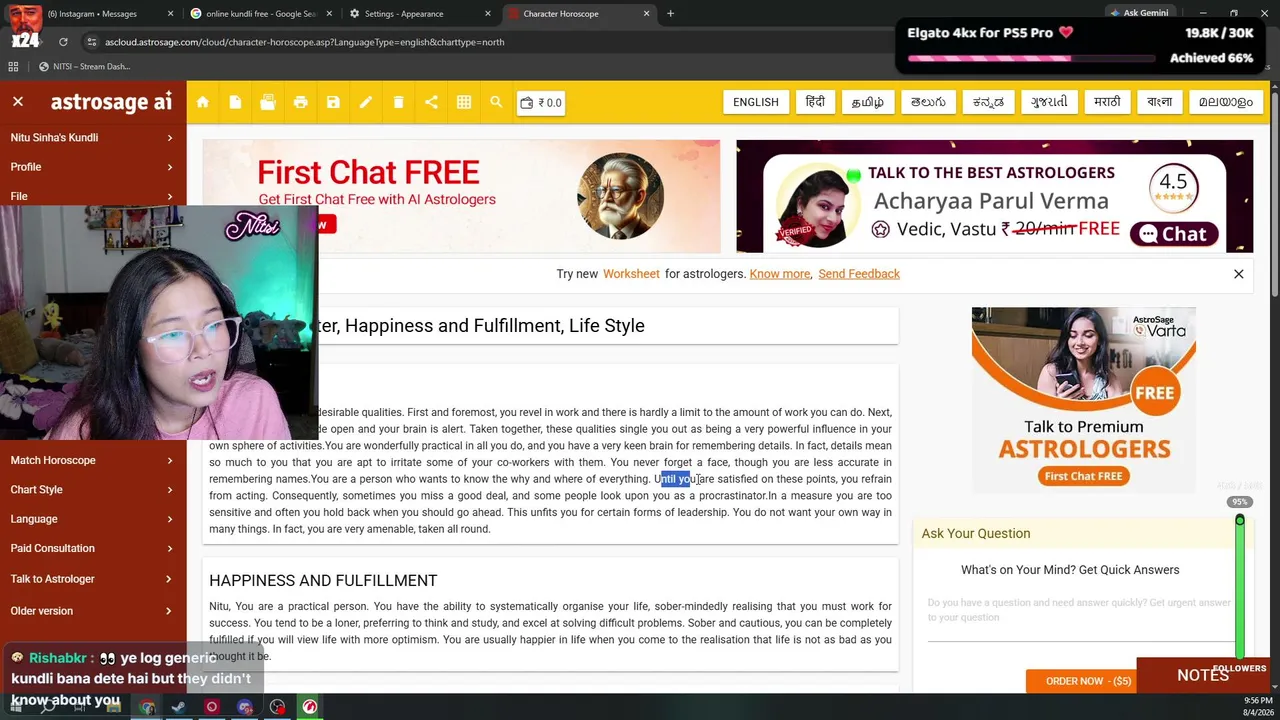Open the print preview toolbar icon
This screenshot has height=720, width=1280.
coord(267,102)
